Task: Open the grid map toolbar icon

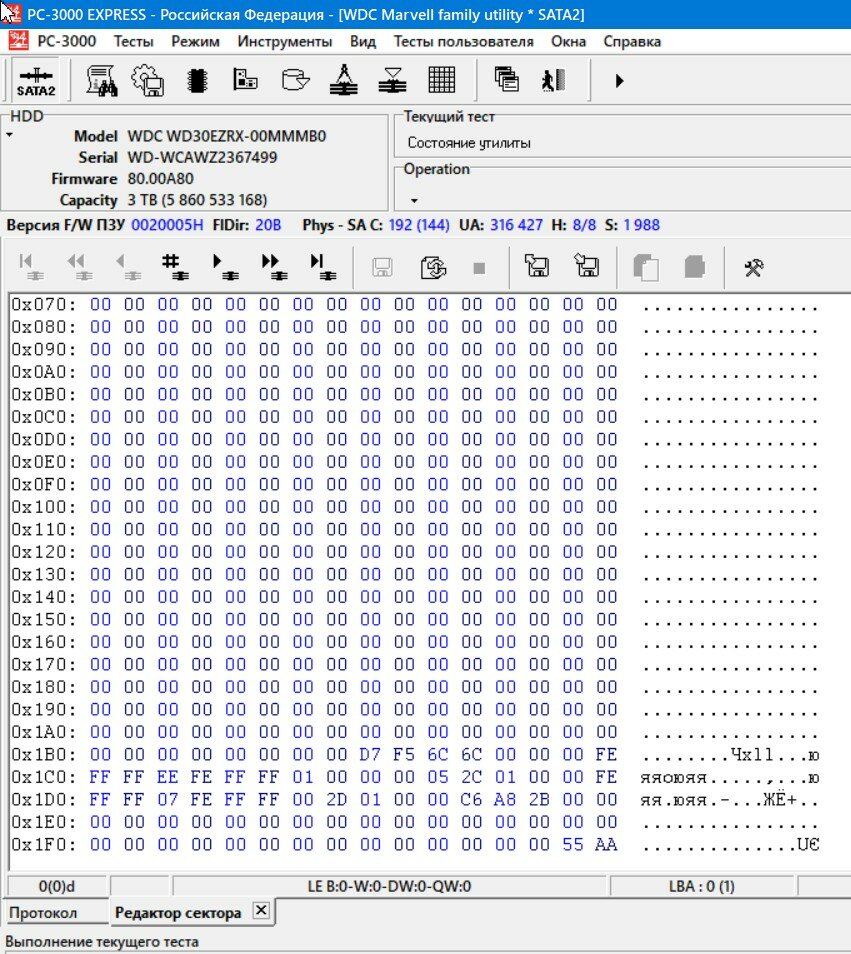Action: [x=442, y=80]
